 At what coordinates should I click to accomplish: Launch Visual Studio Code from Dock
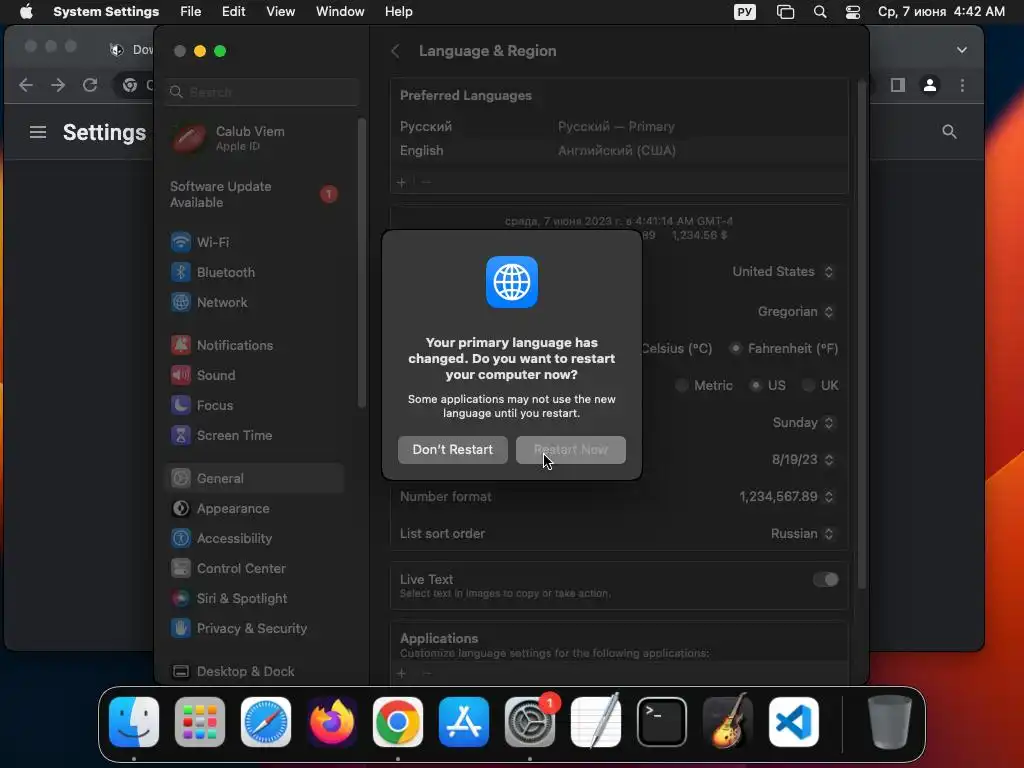click(793, 722)
